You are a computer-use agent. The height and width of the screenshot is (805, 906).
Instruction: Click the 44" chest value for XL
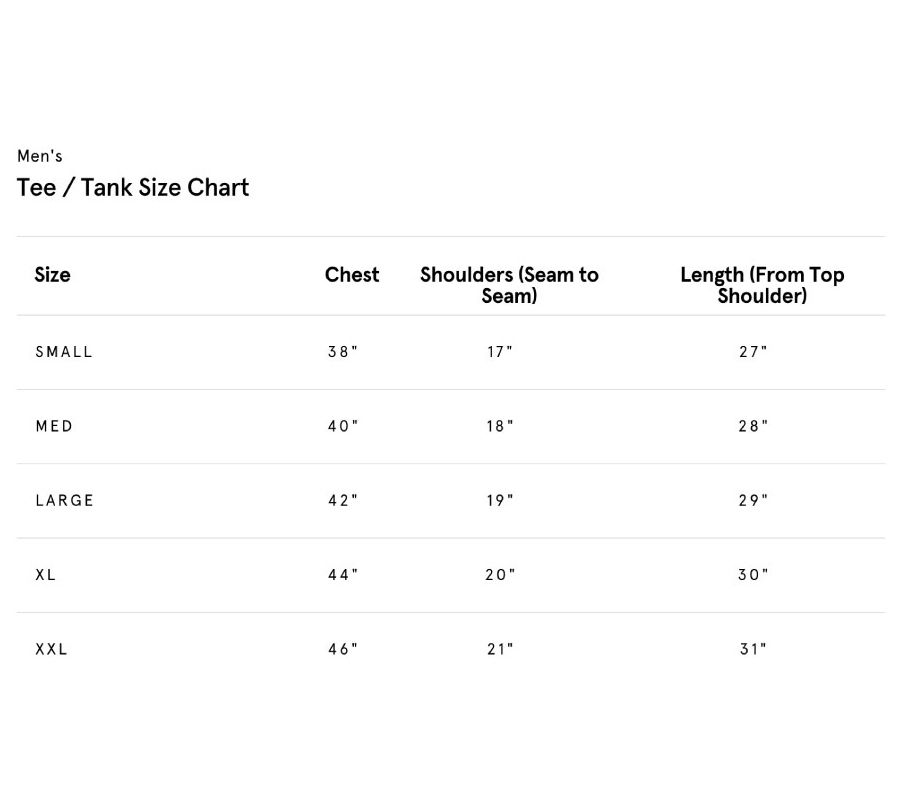(x=343, y=575)
